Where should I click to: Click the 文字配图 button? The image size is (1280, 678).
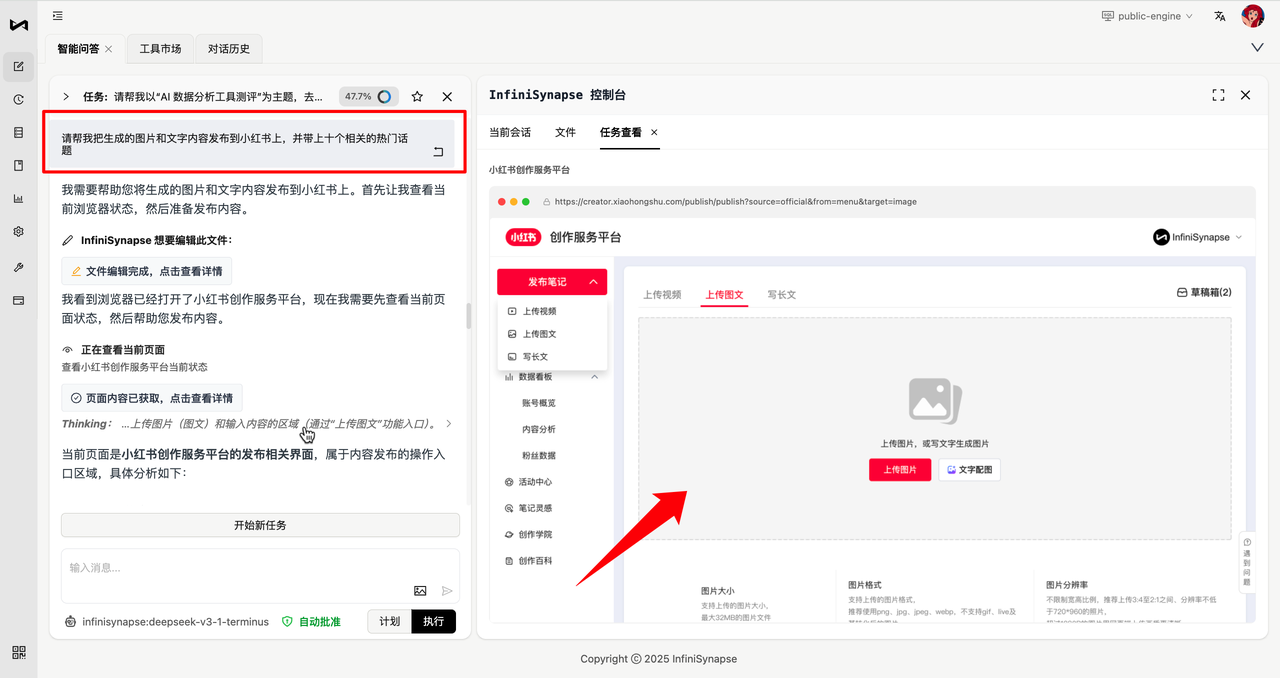click(x=969, y=469)
